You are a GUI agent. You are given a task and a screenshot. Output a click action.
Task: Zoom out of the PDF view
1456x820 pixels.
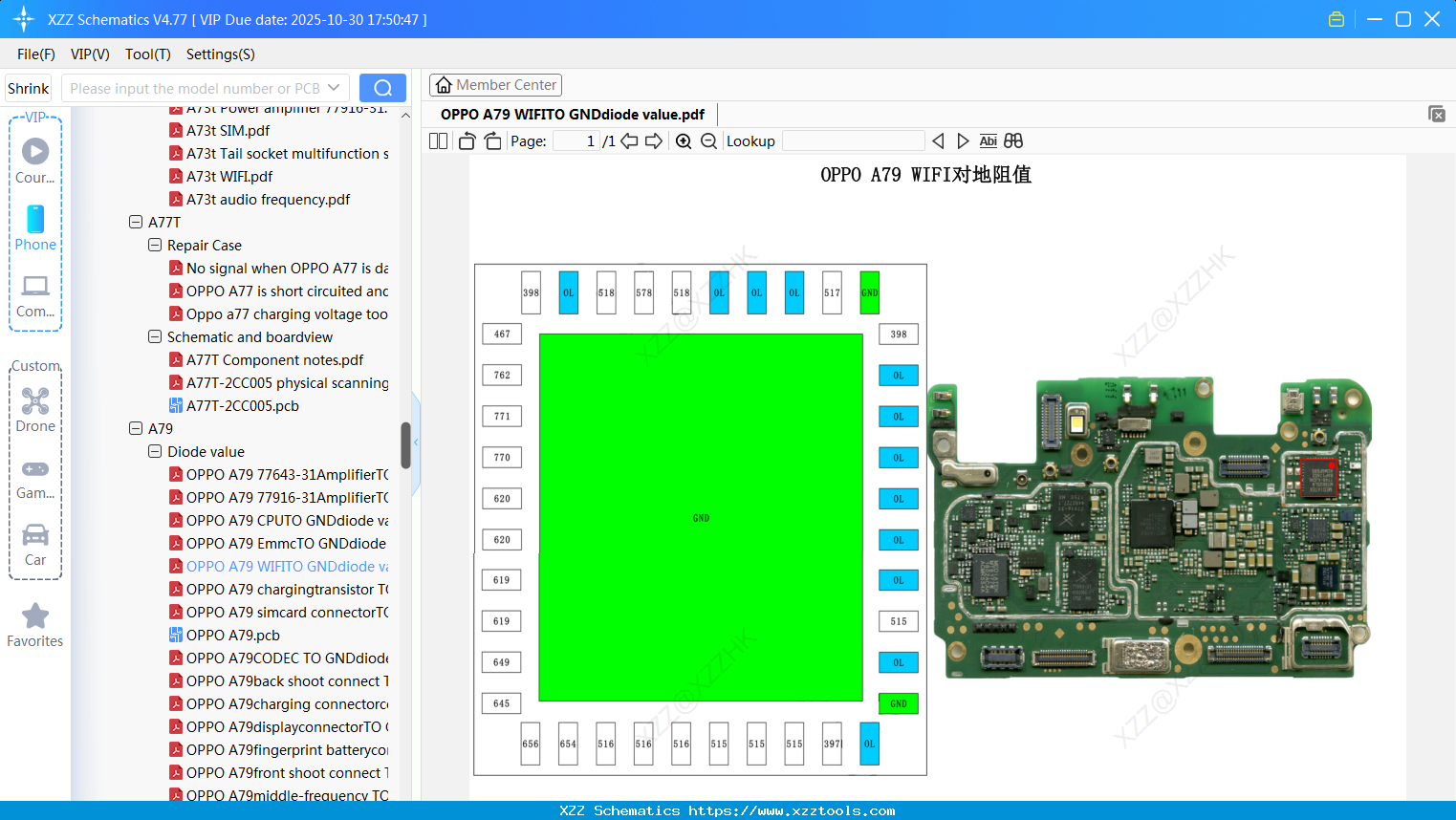pyautogui.click(x=708, y=140)
